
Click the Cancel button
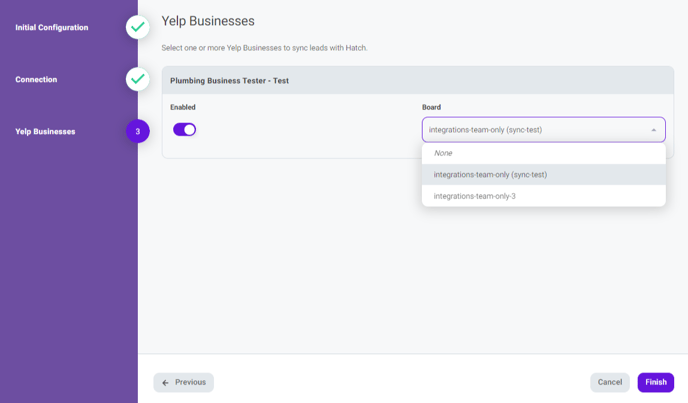pyautogui.click(x=610, y=382)
